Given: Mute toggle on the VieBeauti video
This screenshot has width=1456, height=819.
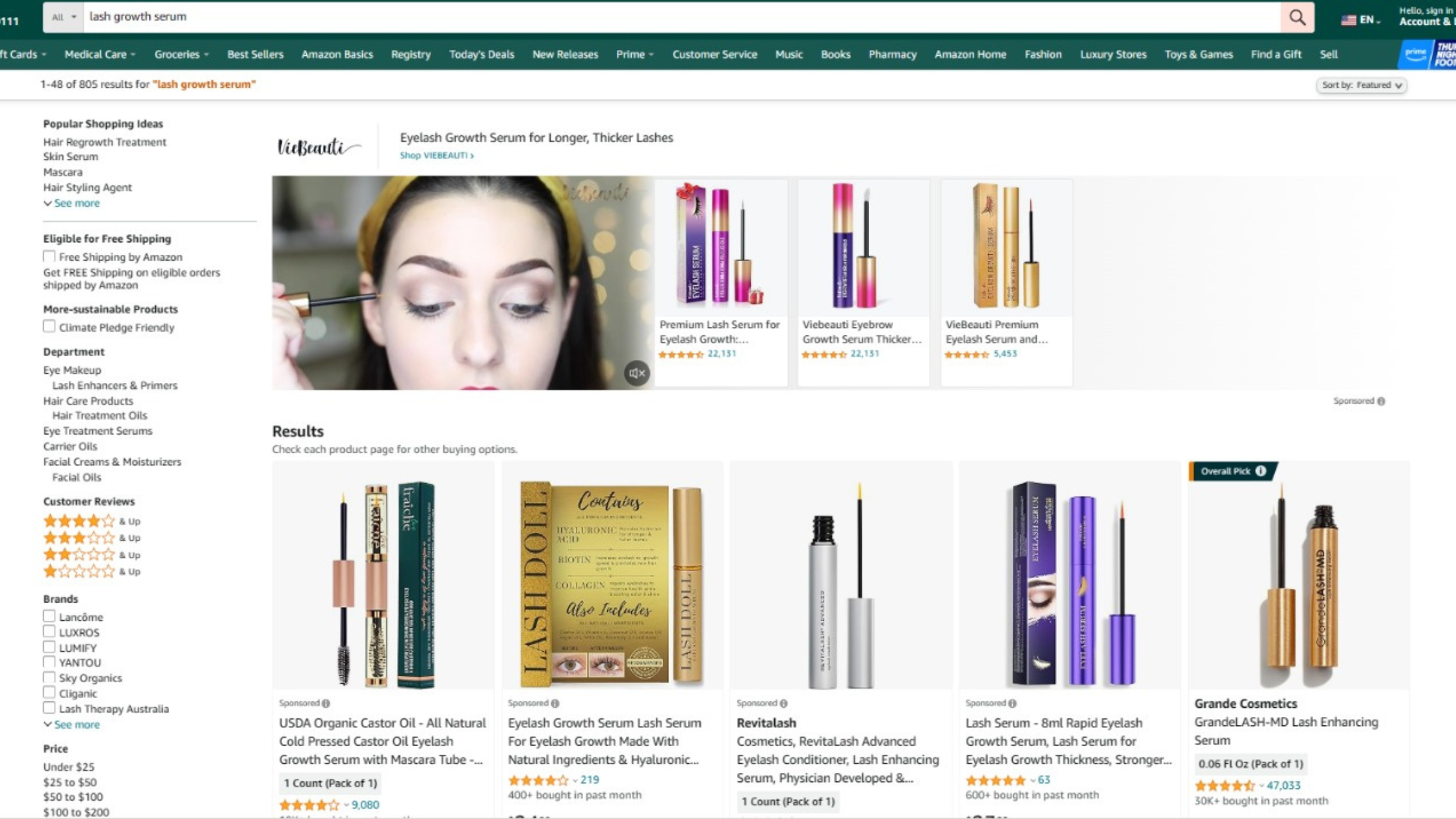Looking at the screenshot, I should 636,373.
